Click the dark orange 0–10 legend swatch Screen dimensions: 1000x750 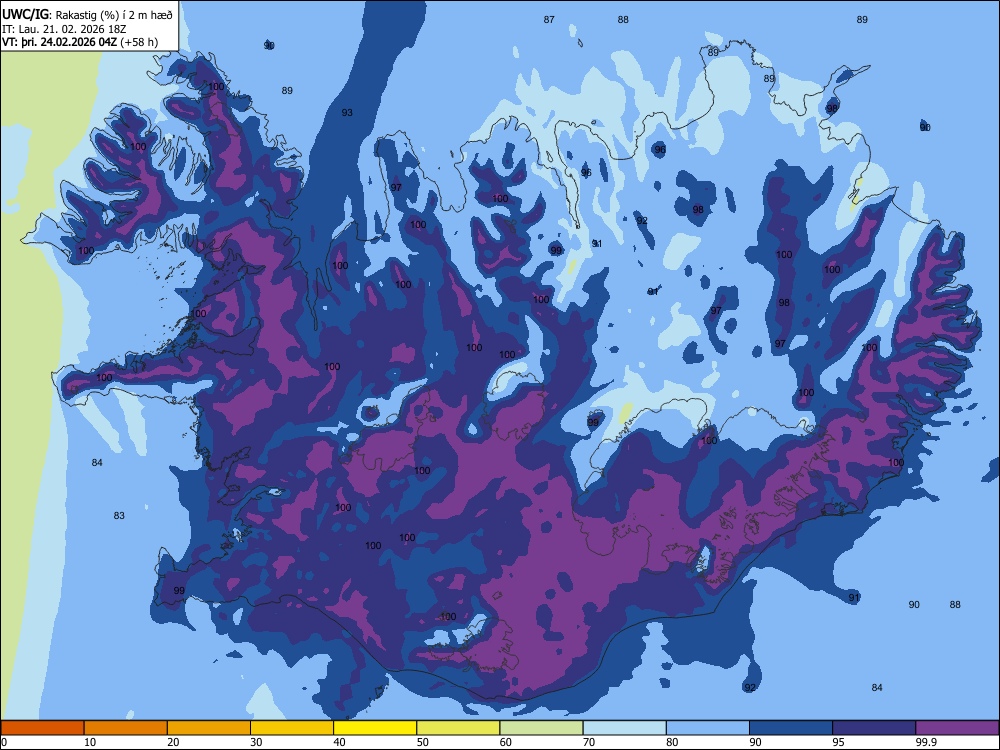coord(42,728)
